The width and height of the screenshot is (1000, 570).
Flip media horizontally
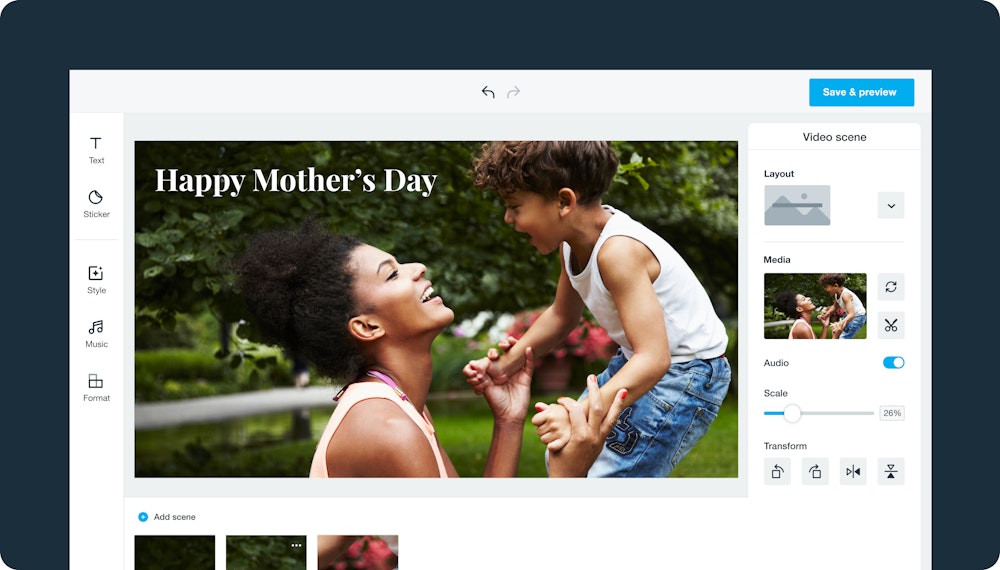pyautogui.click(x=853, y=471)
